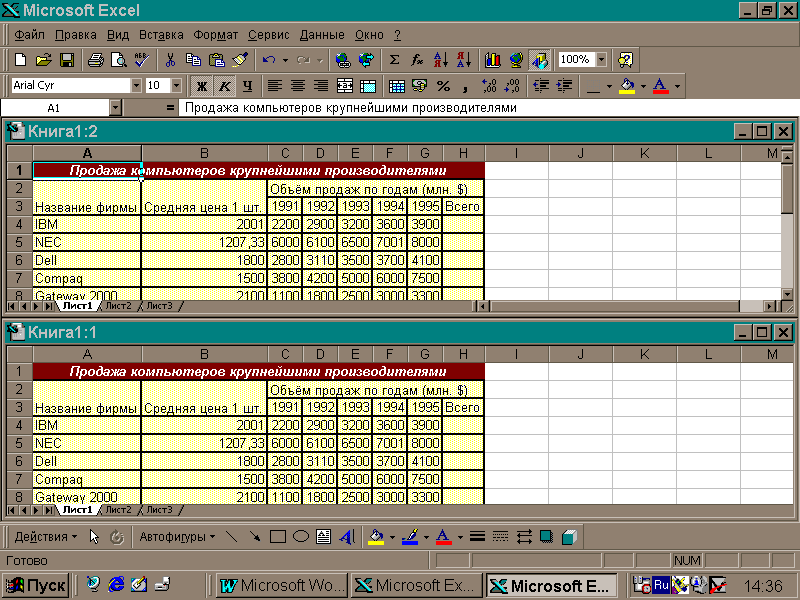Expand the 100% zoom dropdown

click(x=601, y=60)
